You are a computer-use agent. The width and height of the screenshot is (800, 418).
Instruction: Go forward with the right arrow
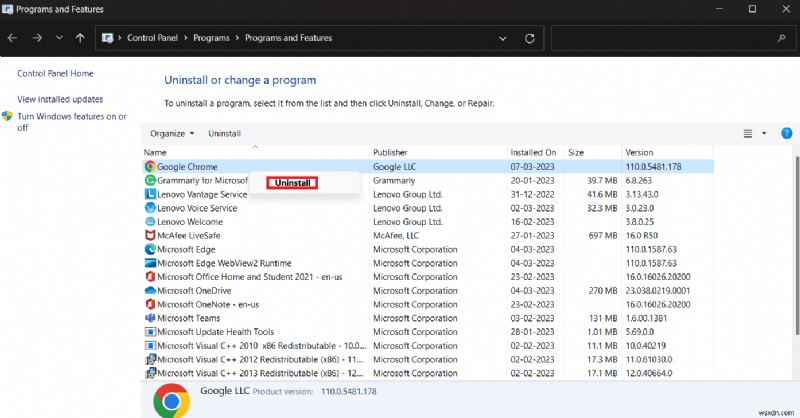(37, 38)
